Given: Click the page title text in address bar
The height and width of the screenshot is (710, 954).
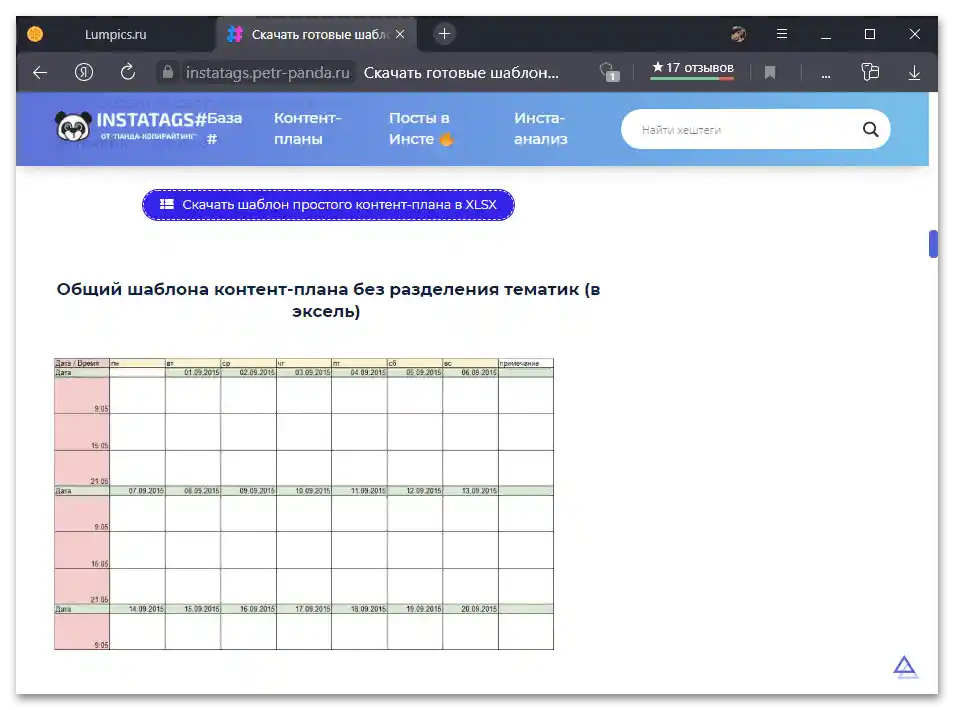Looking at the screenshot, I should coord(461,73).
